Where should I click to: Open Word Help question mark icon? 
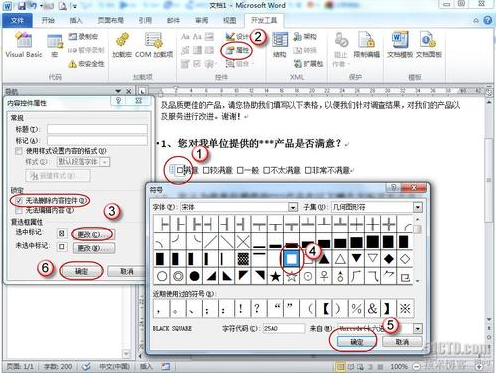487,21
